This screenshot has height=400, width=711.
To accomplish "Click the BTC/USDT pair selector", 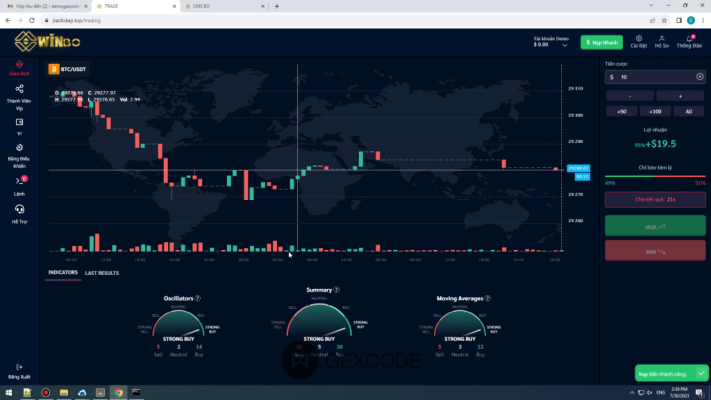I will (68, 69).
